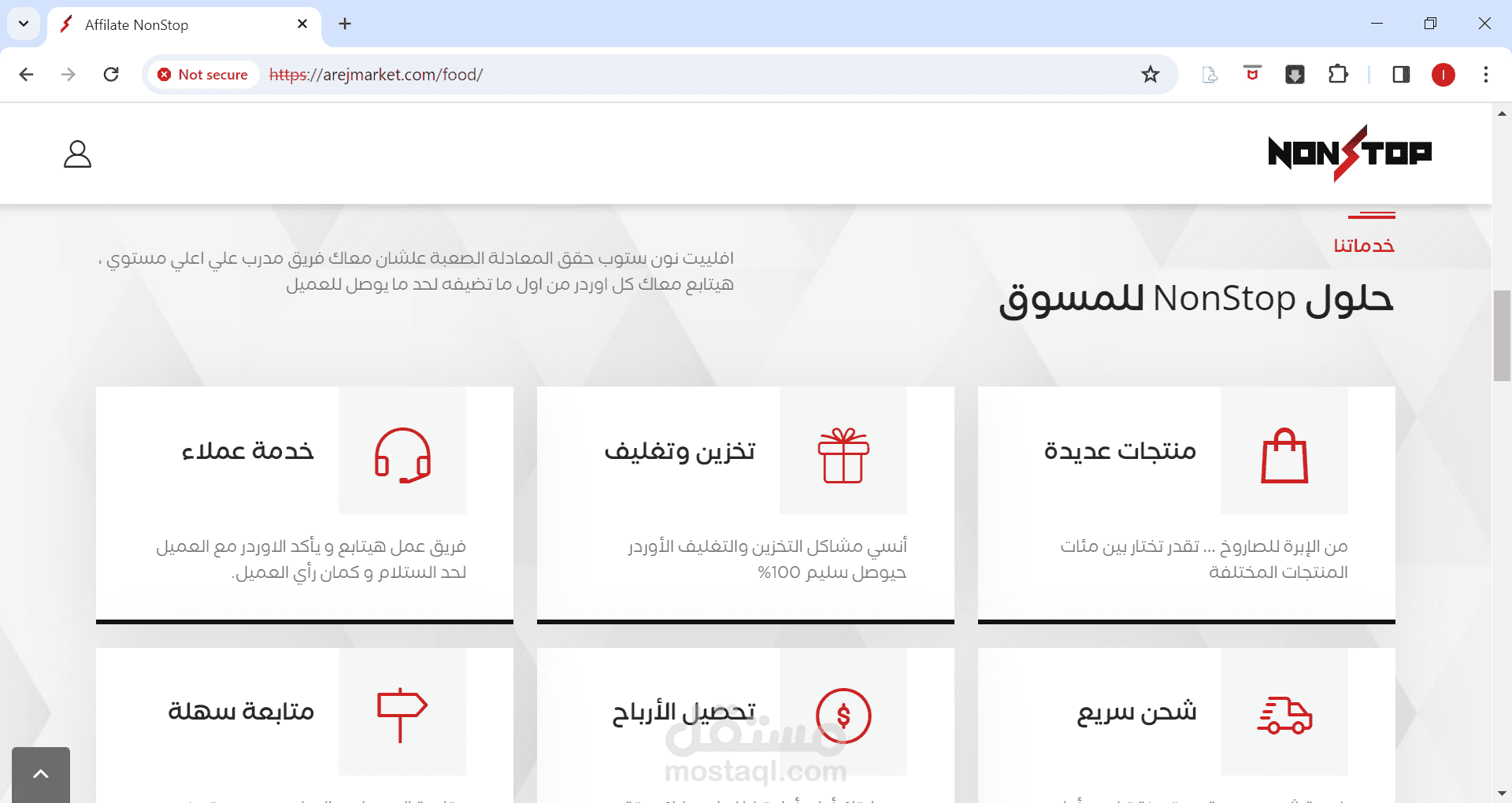Viewport: 1512px width, 803px height.
Task: Click the تحصيل الأرباح card title
Action: (684, 712)
